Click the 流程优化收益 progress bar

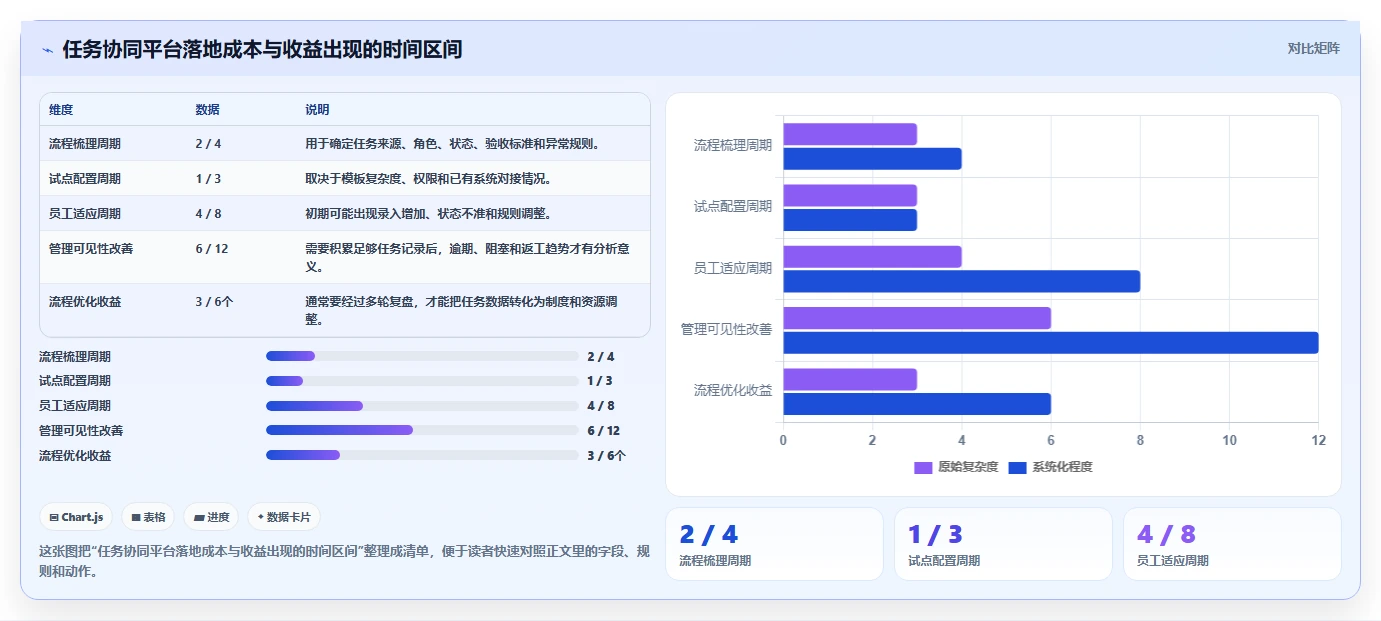point(422,455)
